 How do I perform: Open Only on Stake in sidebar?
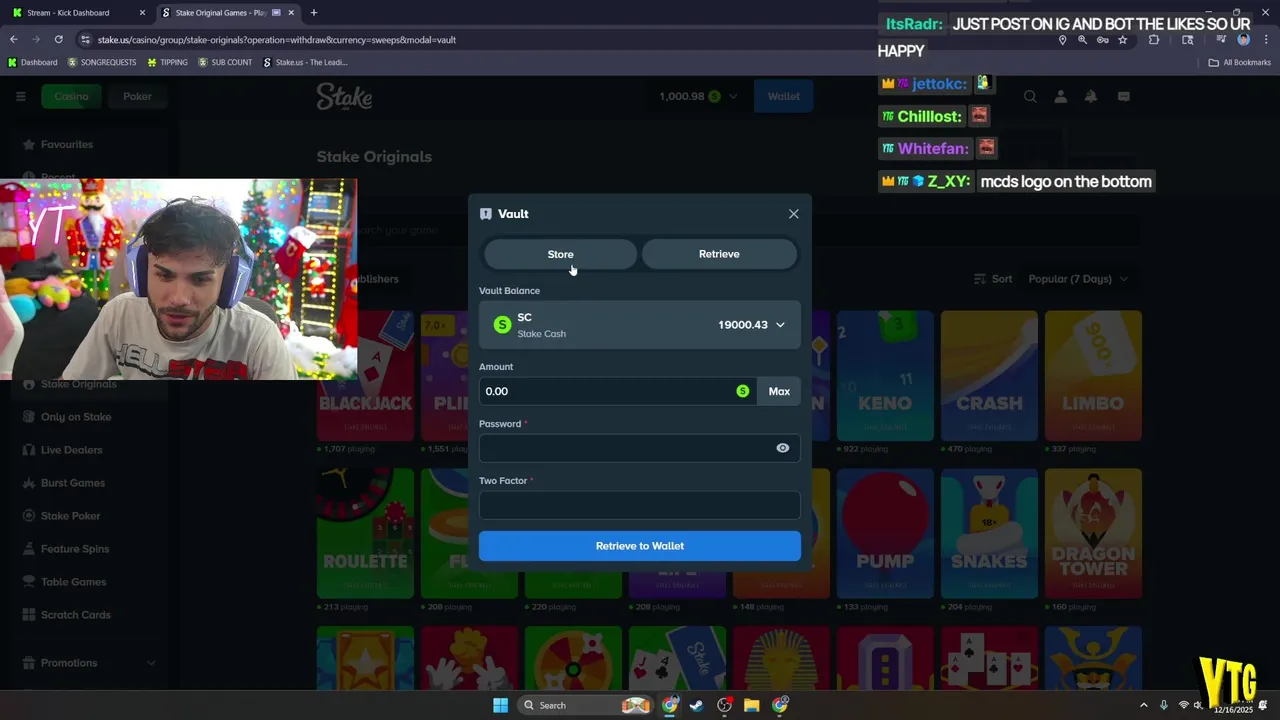[75, 417]
